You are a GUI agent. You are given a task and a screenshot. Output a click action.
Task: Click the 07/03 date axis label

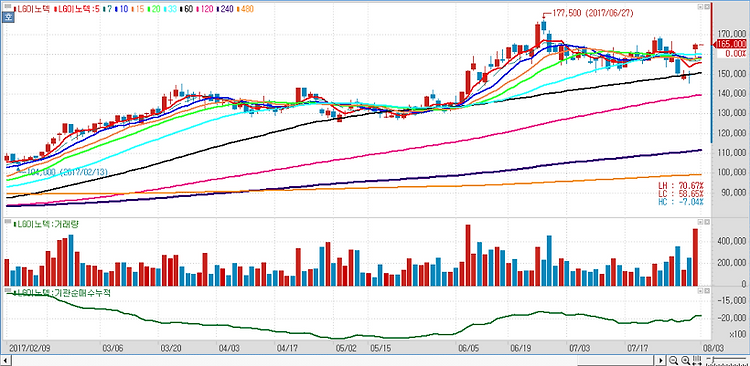(x=580, y=347)
